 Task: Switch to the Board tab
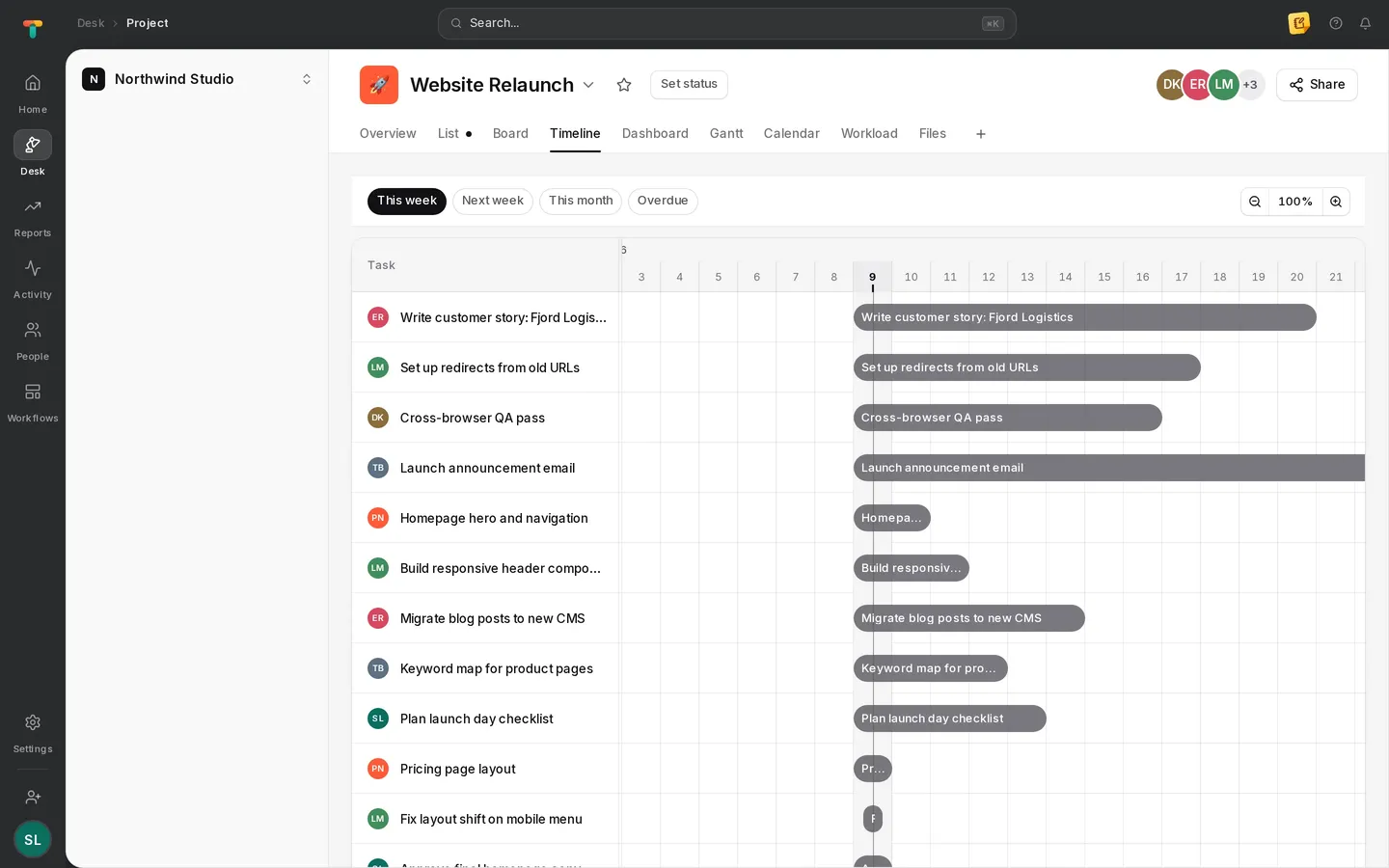(x=510, y=133)
